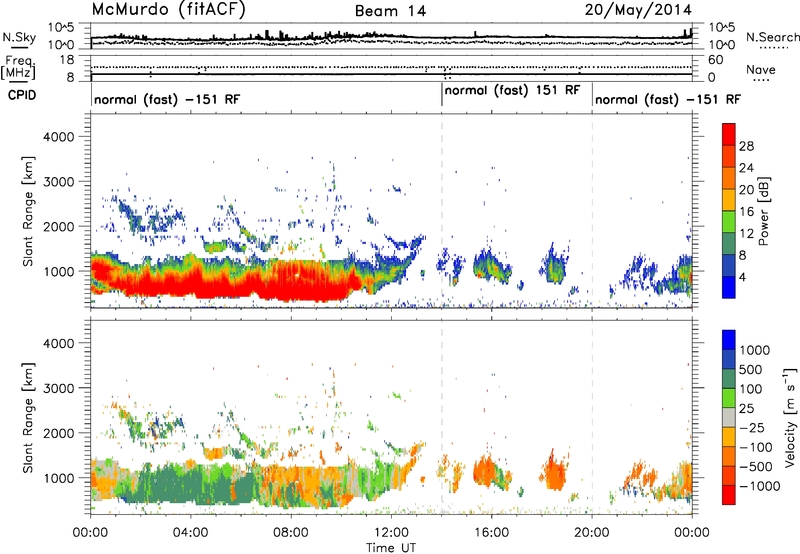Click the "-500" velocity colorbar label

point(756,467)
